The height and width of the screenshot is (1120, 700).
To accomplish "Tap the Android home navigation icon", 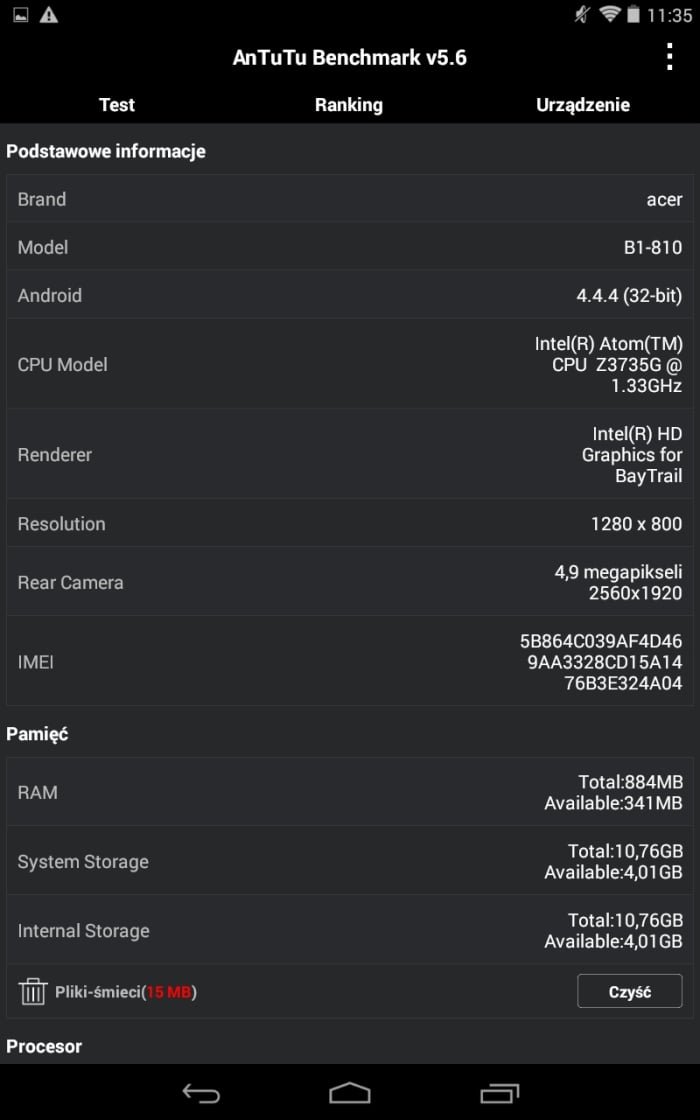I will click(x=349, y=1093).
